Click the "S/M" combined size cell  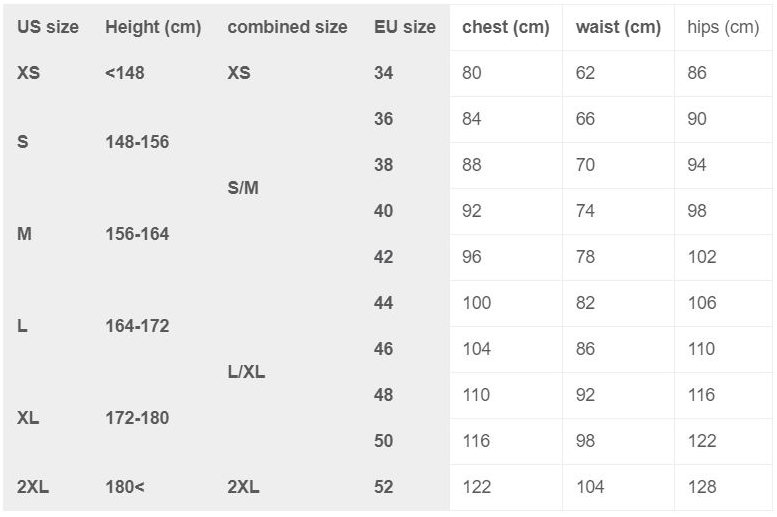tap(243, 188)
